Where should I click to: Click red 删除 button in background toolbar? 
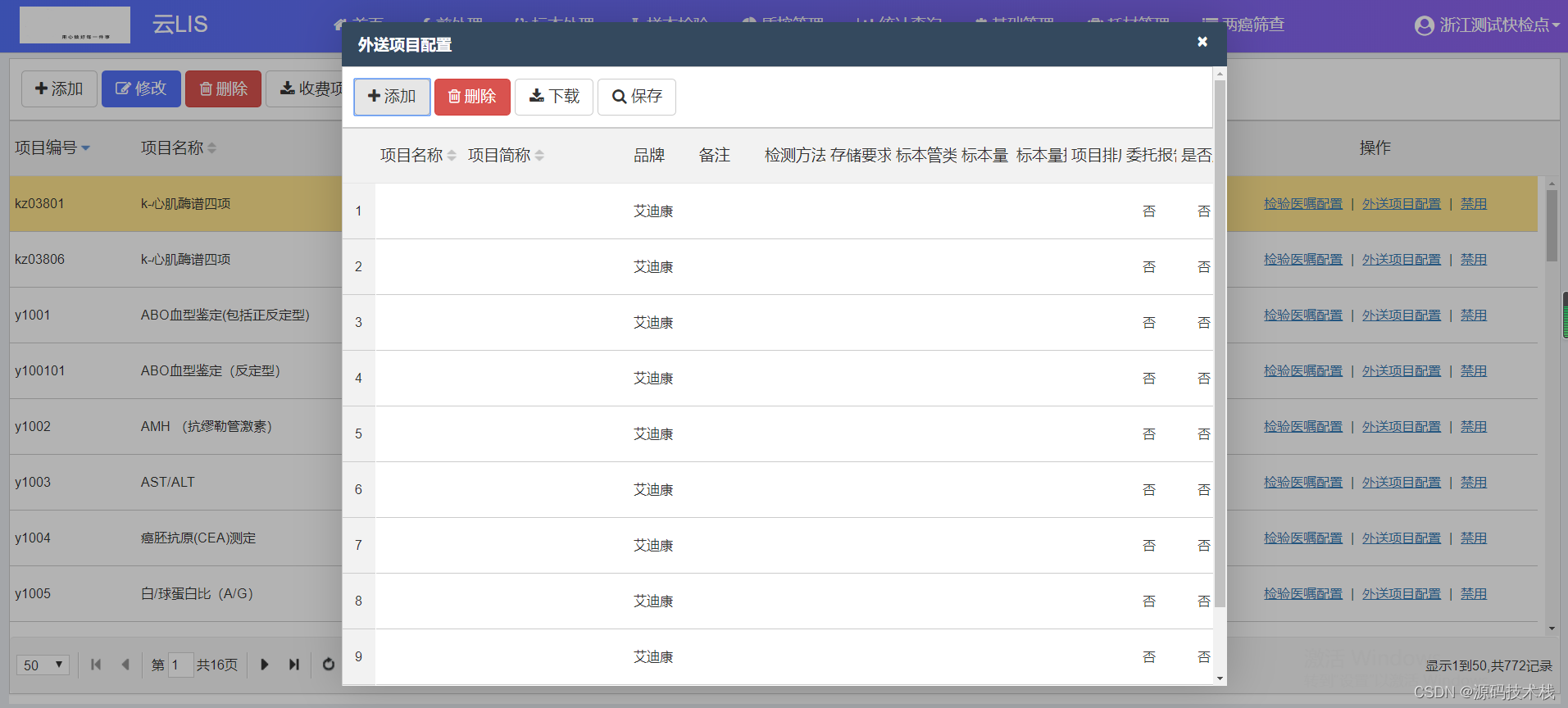click(x=223, y=88)
